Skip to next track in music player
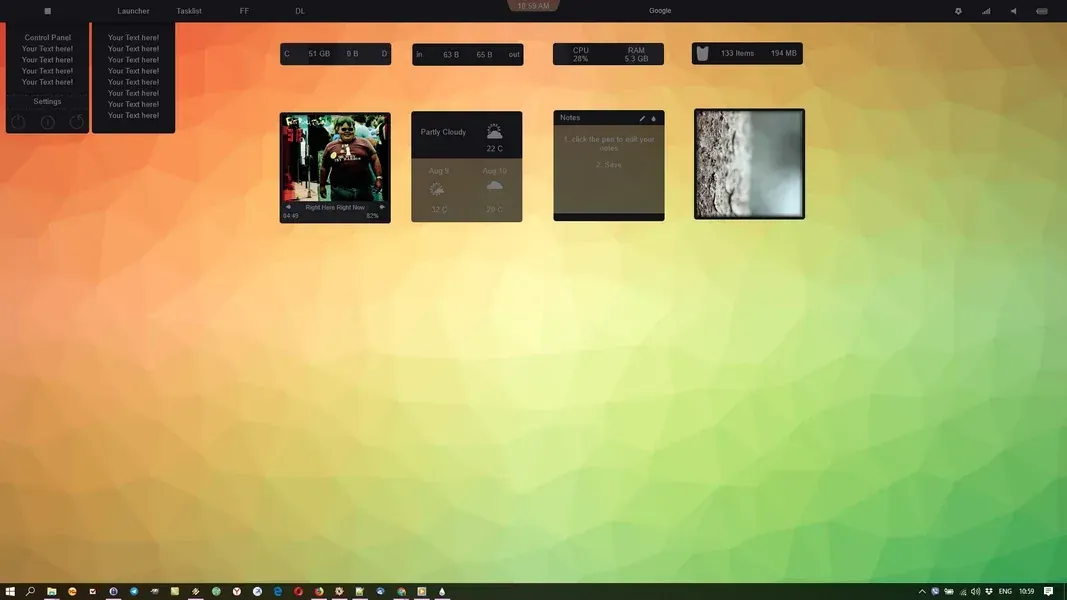Viewport: 1067px width, 600px height. point(382,207)
